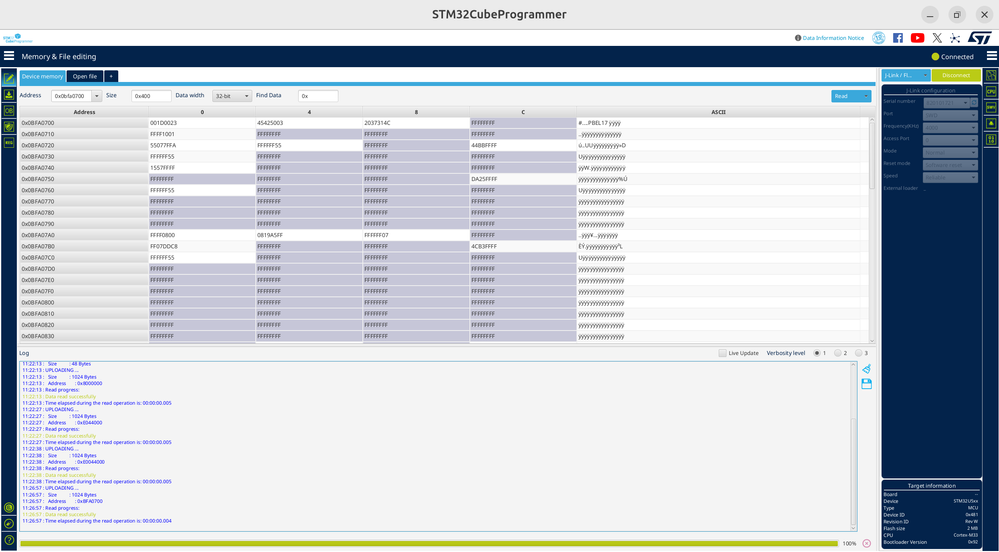The image size is (999, 552).
Task: Click the YouTube icon
Action: pos(917,38)
